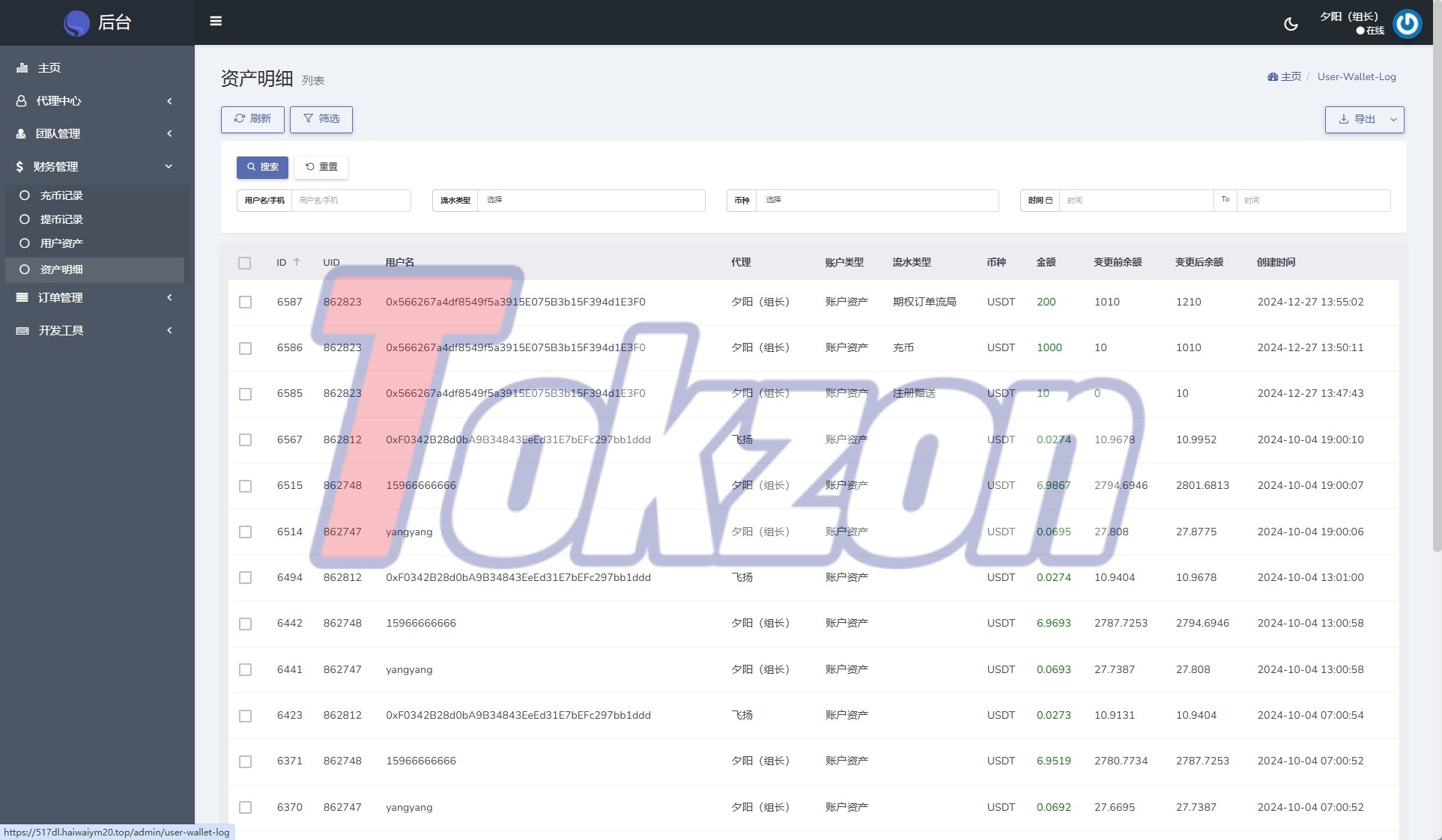The image size is (1442, 840).
Task: Check the select-all checkbox in table header
Action: click(245, 263)
